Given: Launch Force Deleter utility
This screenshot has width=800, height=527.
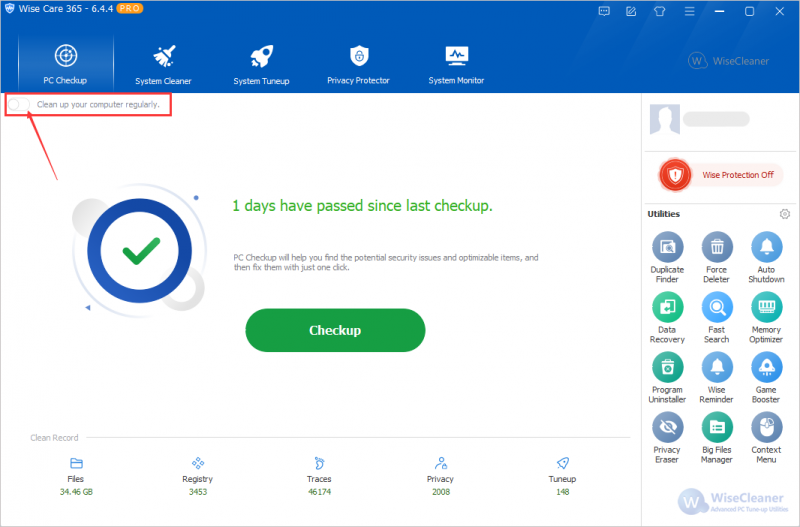Looking at the screenshot, I should coord(716,258).
